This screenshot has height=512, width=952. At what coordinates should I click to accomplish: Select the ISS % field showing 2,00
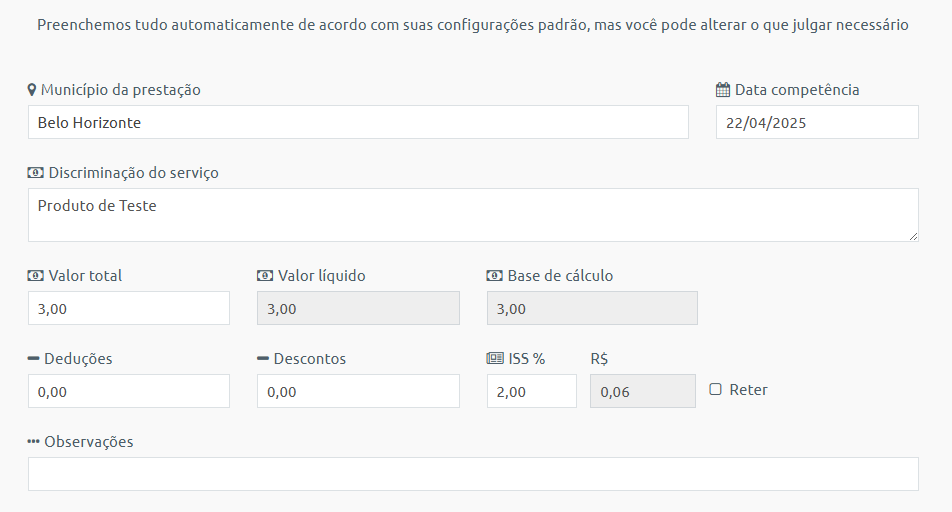click(x=532, y=391)
